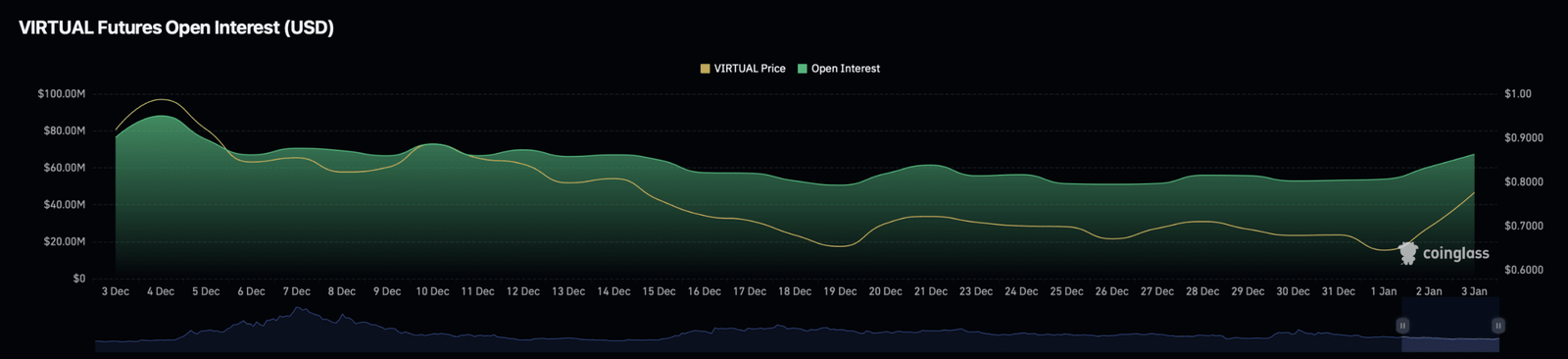Image resolution: width=1568 pixels, height=359 pixels.
Task: Grab the right range slider handle
Action: (x=1497, y=325)
